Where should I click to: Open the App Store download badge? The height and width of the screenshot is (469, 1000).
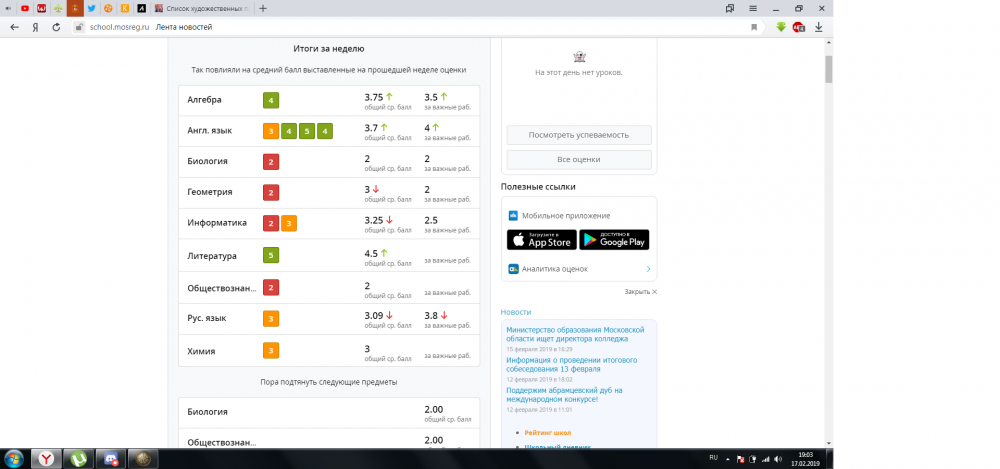click(540, 240)
